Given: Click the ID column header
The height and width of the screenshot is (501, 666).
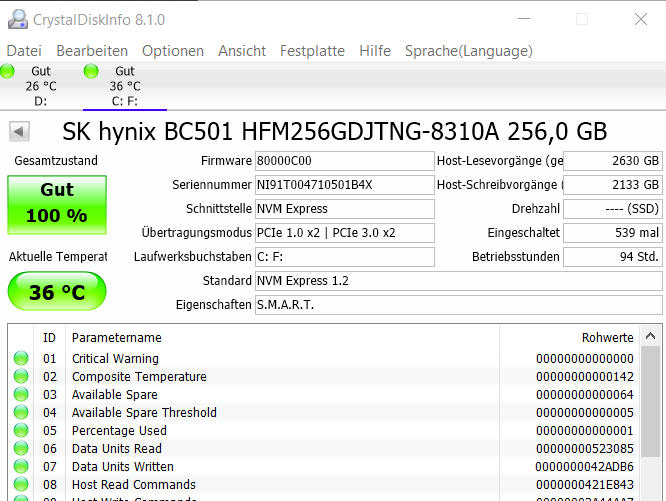Looking at the screenshot, I should pyautogui.click(x=49, y=338).
